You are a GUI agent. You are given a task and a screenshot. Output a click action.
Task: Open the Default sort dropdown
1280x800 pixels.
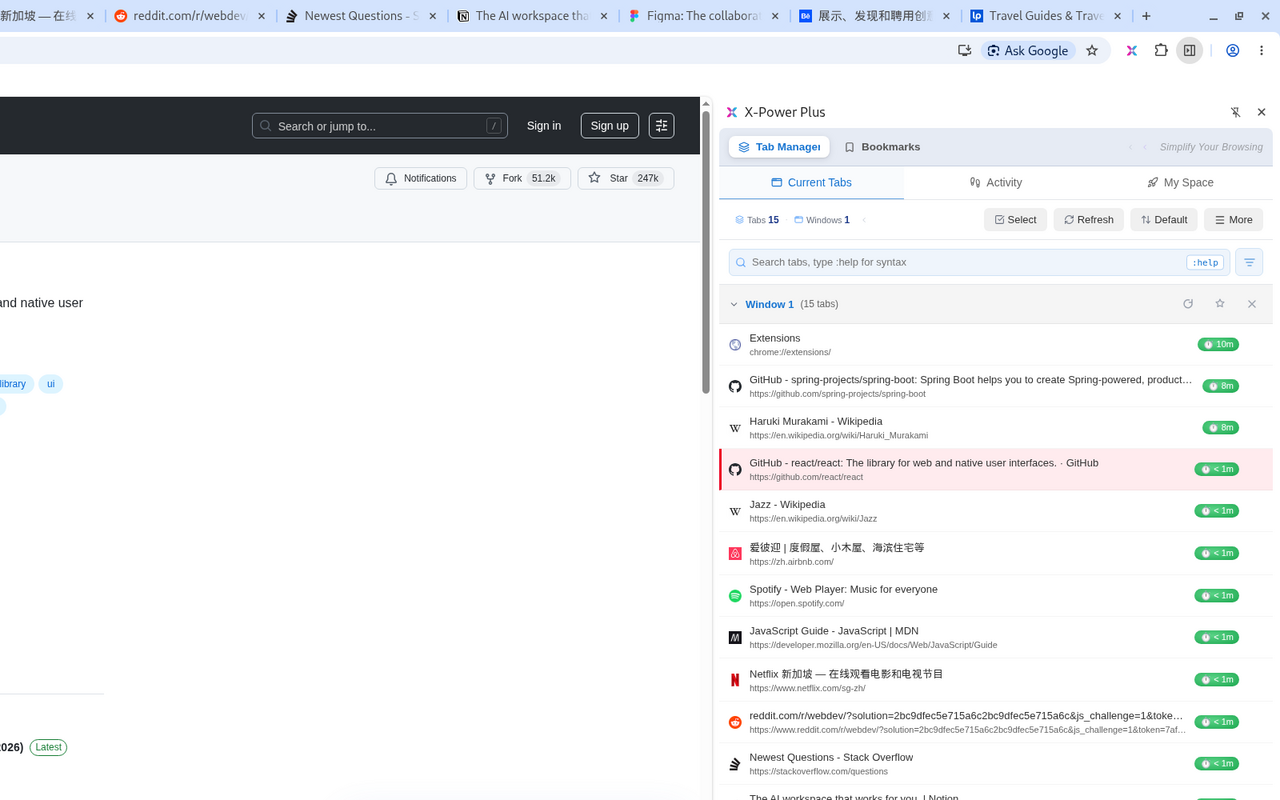coord(1163,220)
